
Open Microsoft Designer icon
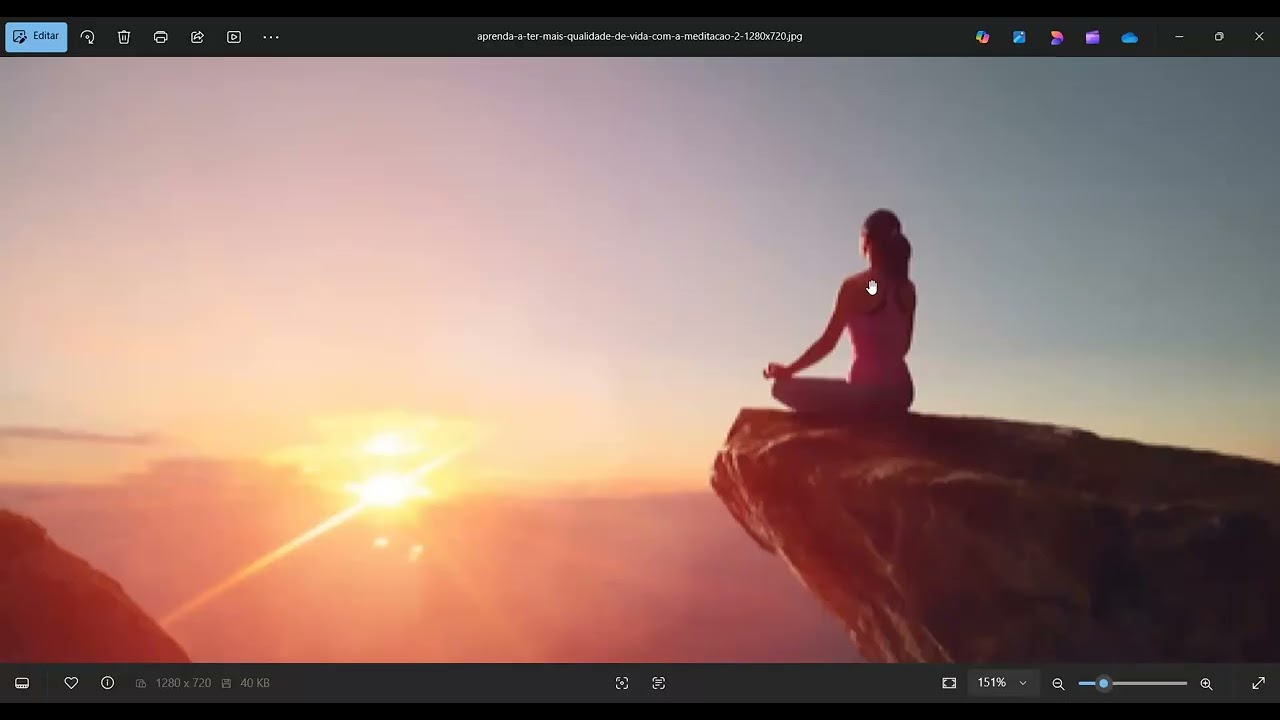(x=1056, y=37)
